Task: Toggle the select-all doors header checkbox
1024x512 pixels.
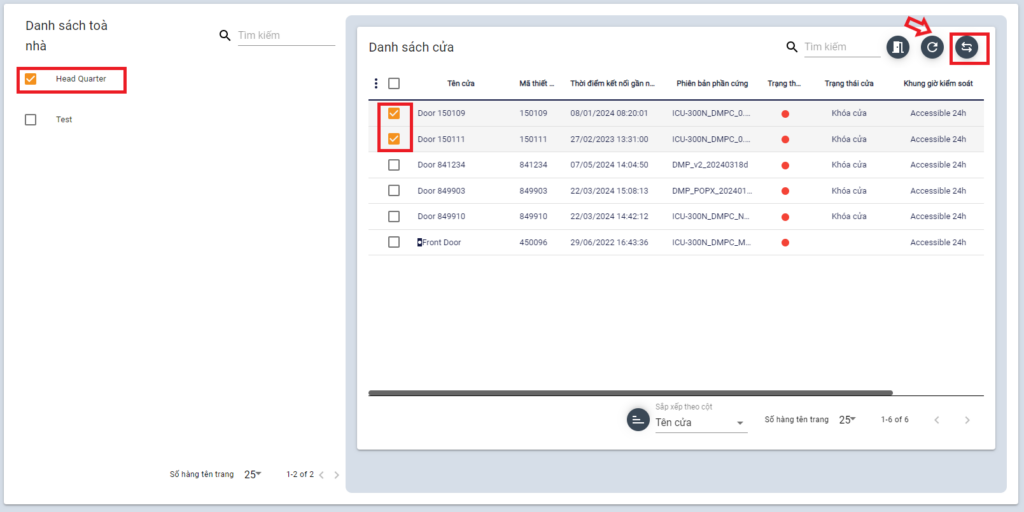Action: pos(394,84)
